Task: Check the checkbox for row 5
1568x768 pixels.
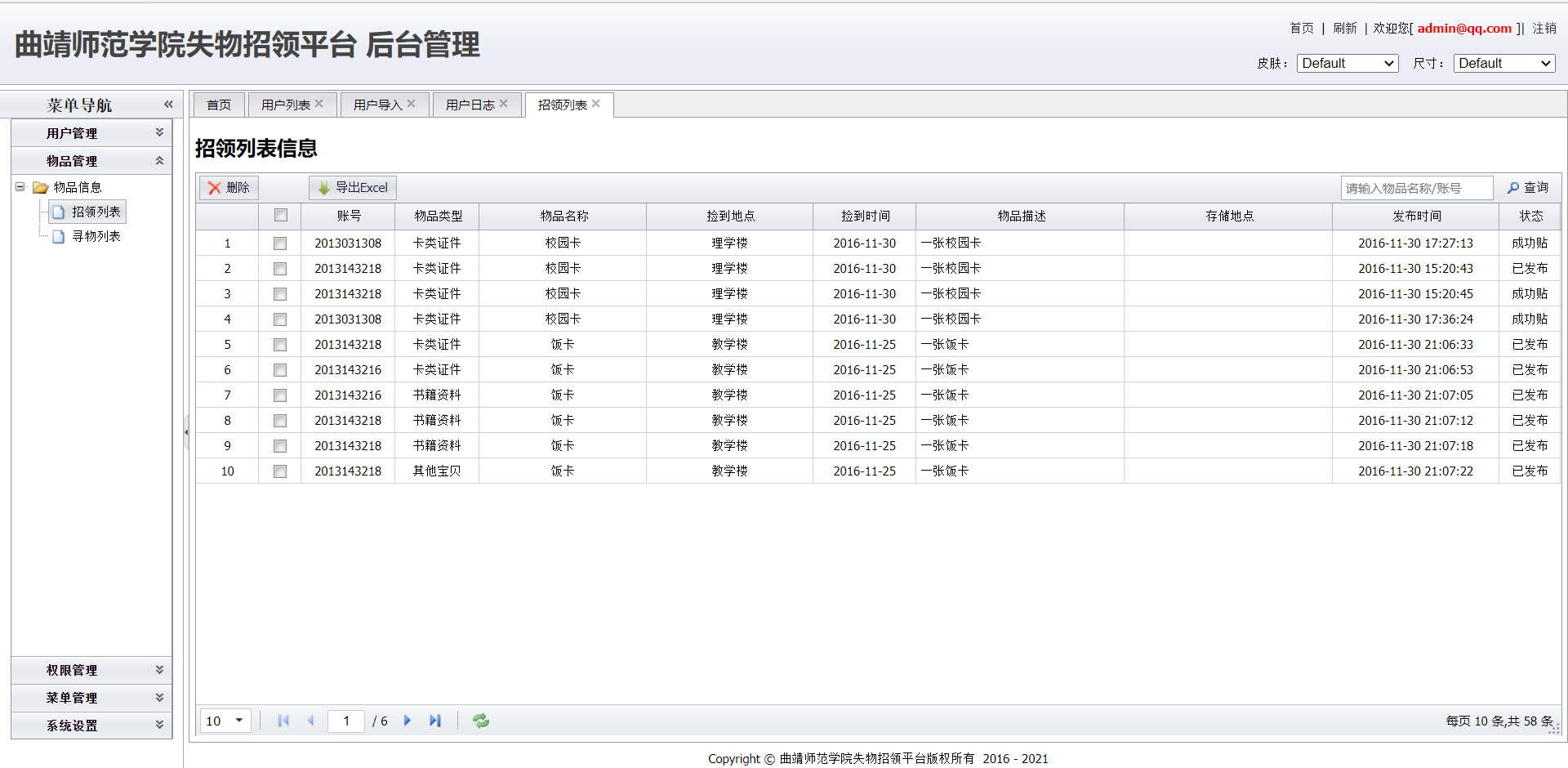Action: point(280,345)
